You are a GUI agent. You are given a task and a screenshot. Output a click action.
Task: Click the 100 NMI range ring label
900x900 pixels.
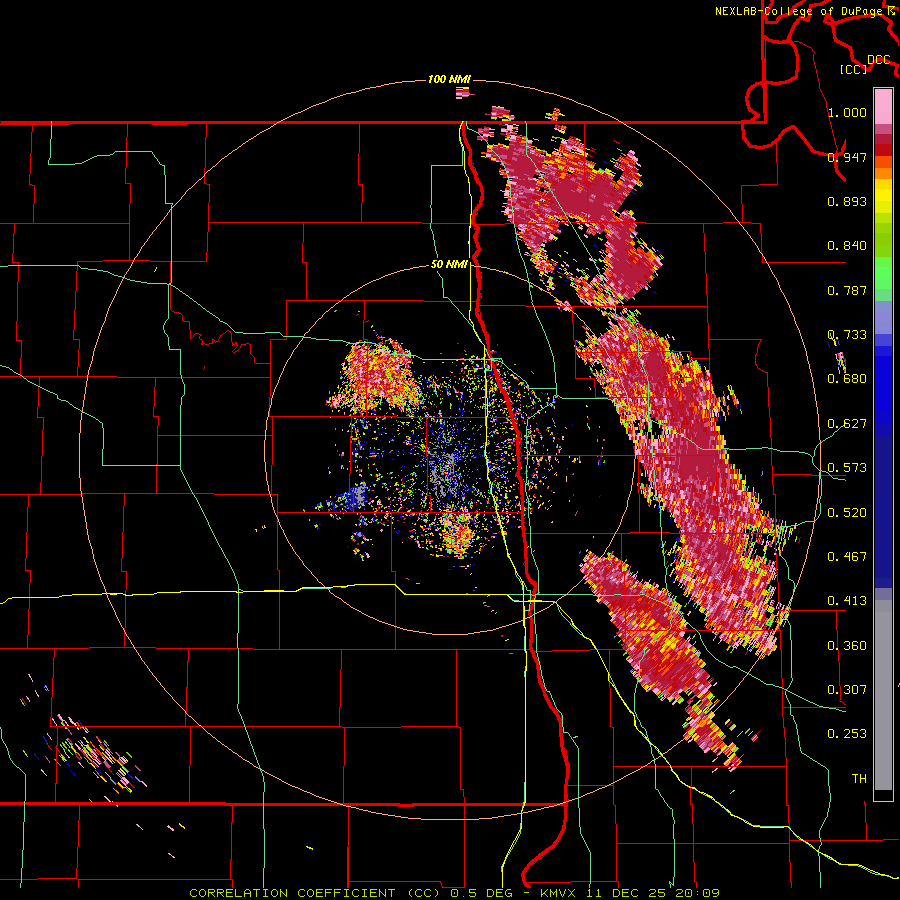click(x=449, y=79)
